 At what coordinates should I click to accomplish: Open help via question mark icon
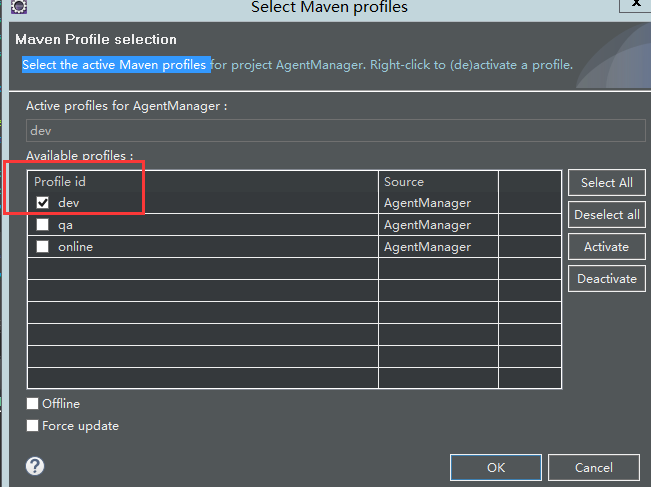(x=35, y=466)
